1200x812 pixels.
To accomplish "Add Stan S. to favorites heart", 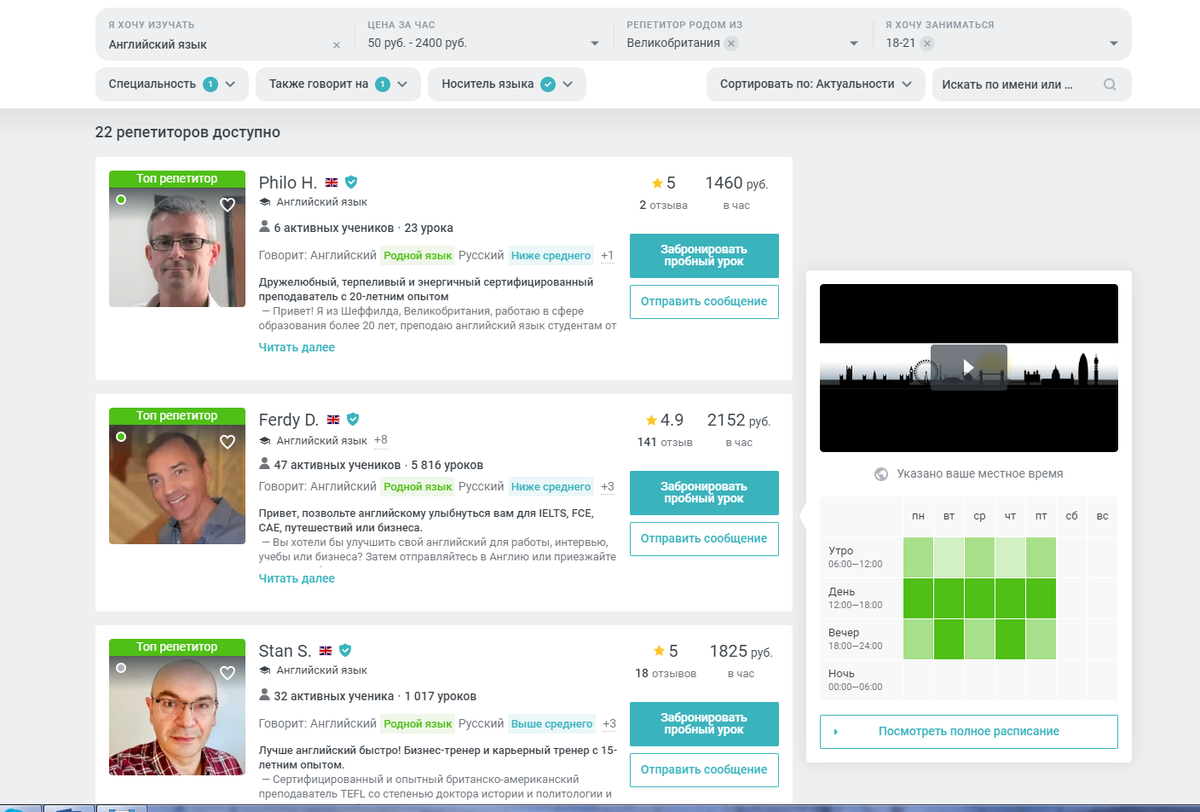I will point(227,672).
